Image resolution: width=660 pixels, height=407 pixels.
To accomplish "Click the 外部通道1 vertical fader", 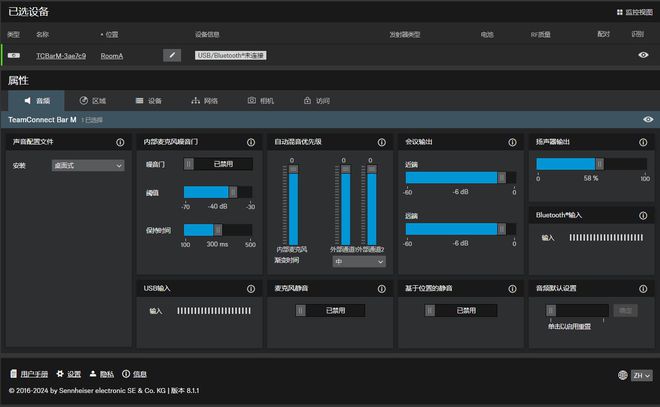I will (346, 205).
